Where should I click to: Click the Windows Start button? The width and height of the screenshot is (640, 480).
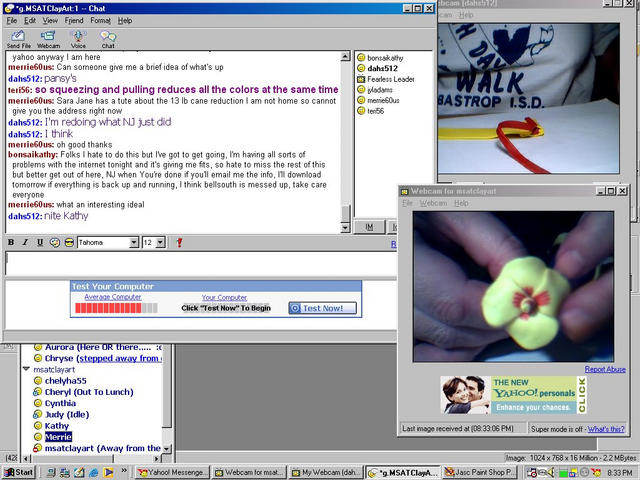19,472
